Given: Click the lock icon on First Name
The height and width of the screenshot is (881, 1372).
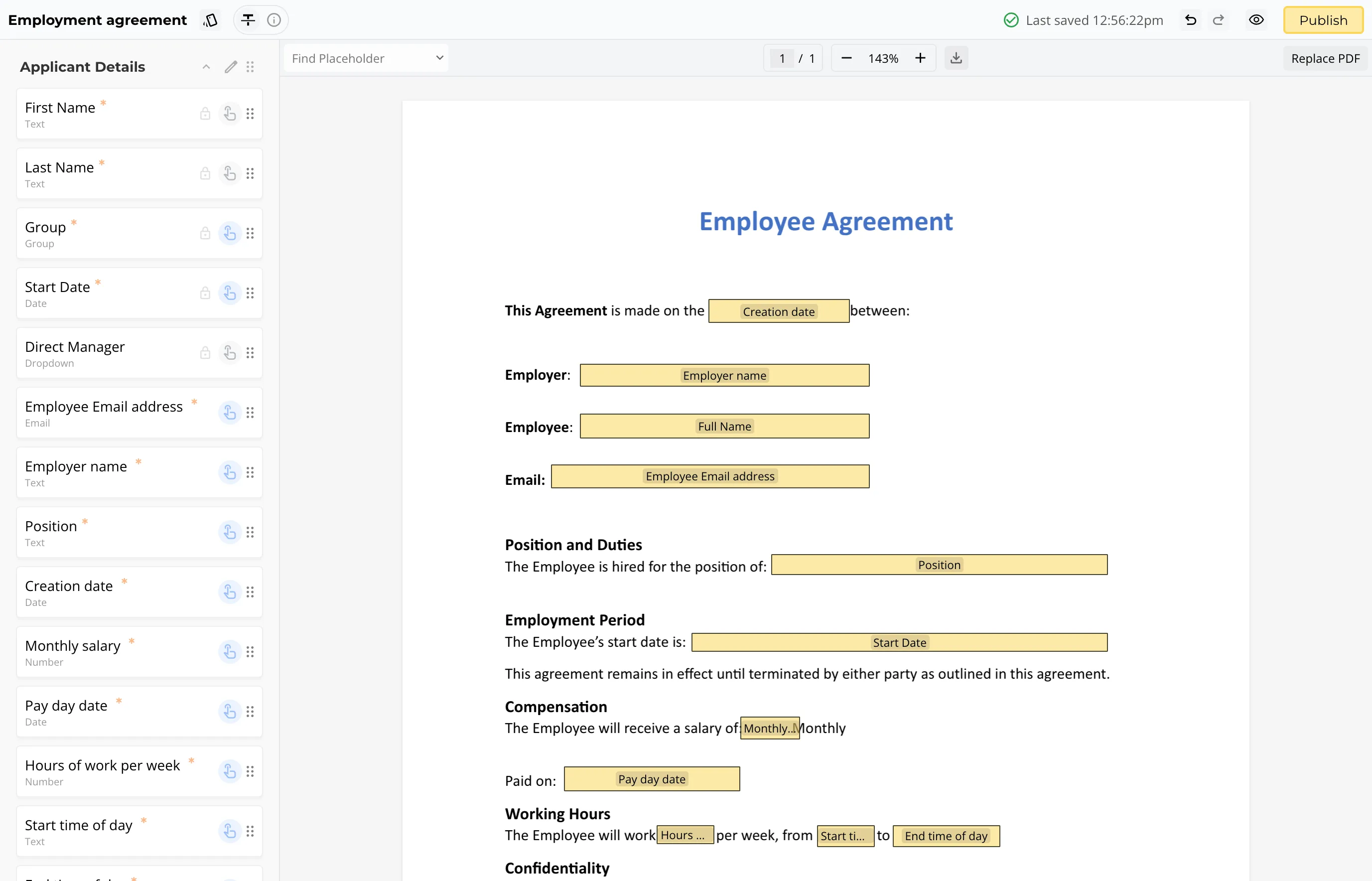Looking at the screenshot, I should pos(205,114).
